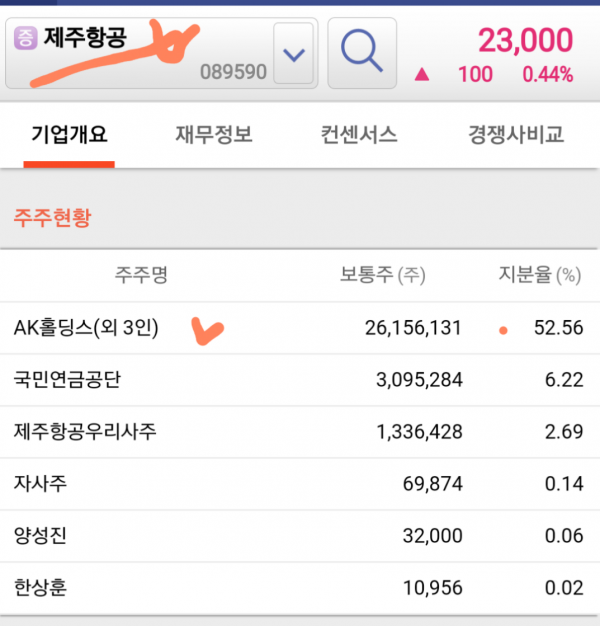The height and width of the screenshot is (626, 600).
Task: Select the 한상훈 shareholder row
Action: [300, 588]
